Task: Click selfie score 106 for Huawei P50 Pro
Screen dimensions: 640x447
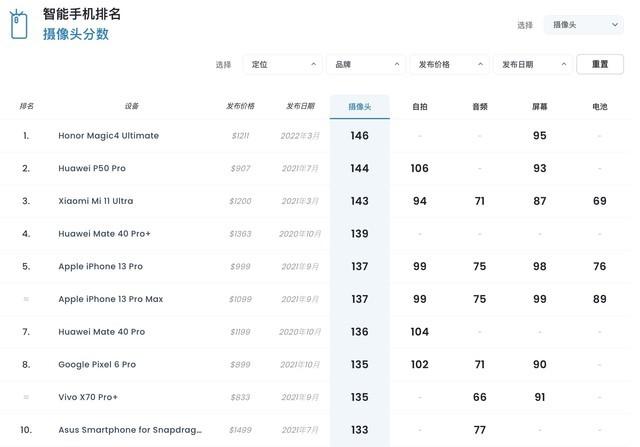Action: coord(420,168)
